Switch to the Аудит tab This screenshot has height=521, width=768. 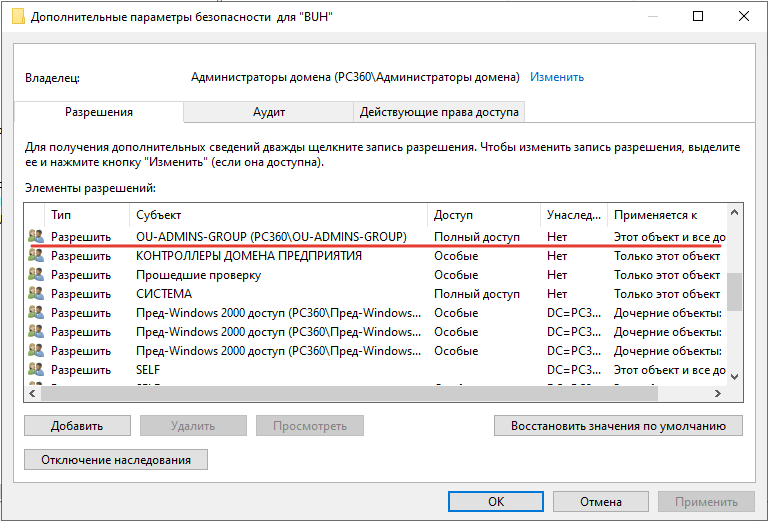click(269, 112)
